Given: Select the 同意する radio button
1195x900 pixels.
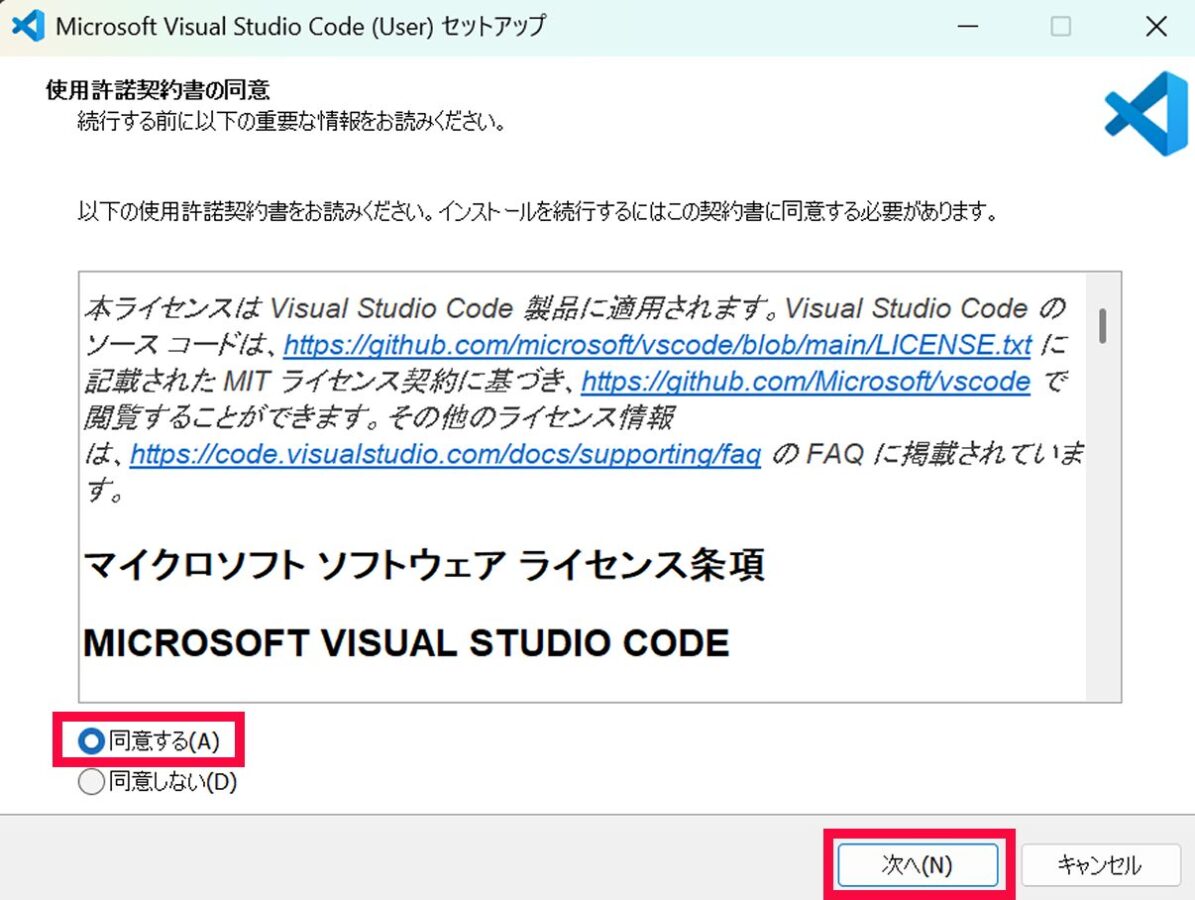Looking at the screenshot, I should click(91, 741).
